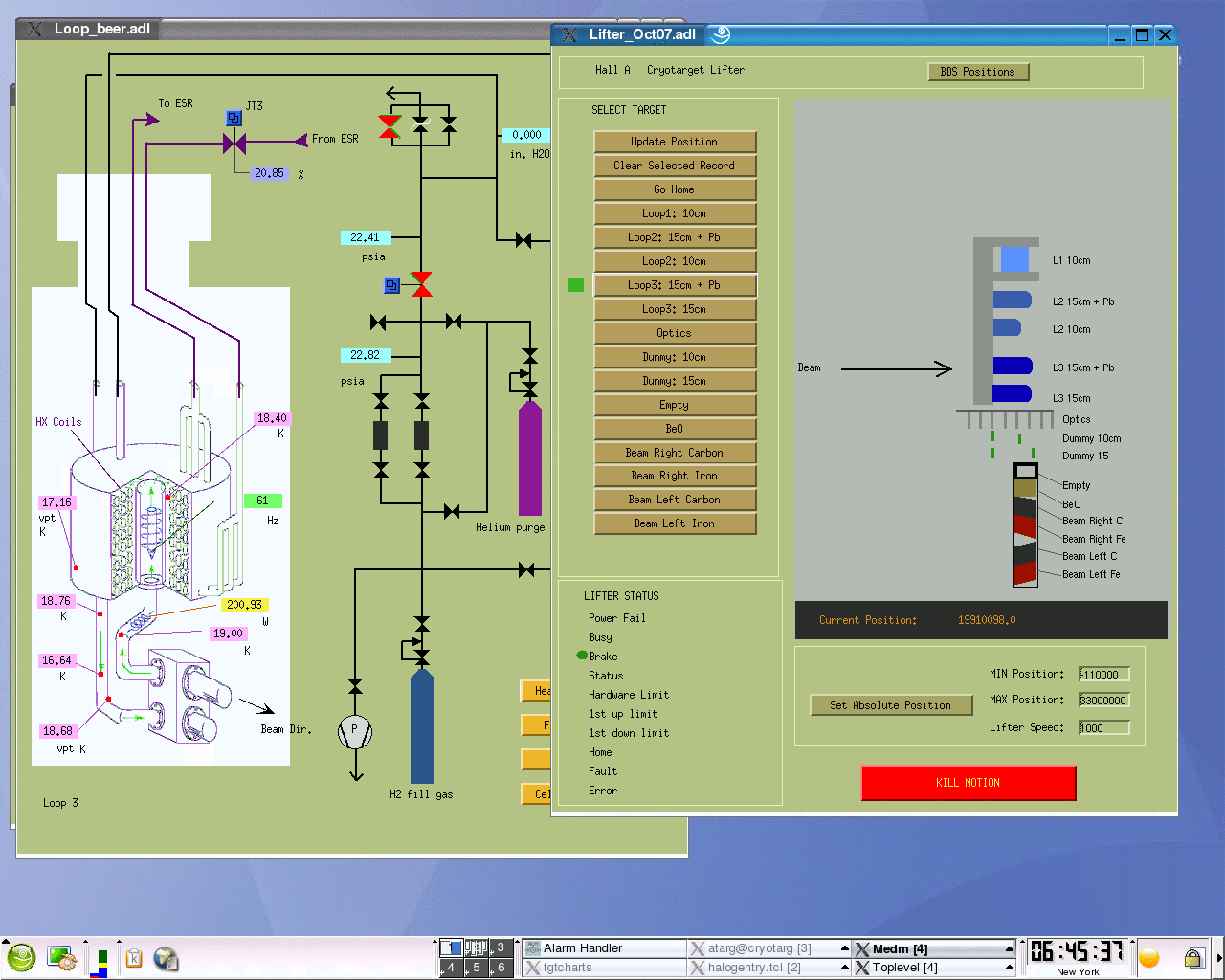Open the SUSE start menu icon
The image size is (1225, 980).
(21, 958)
